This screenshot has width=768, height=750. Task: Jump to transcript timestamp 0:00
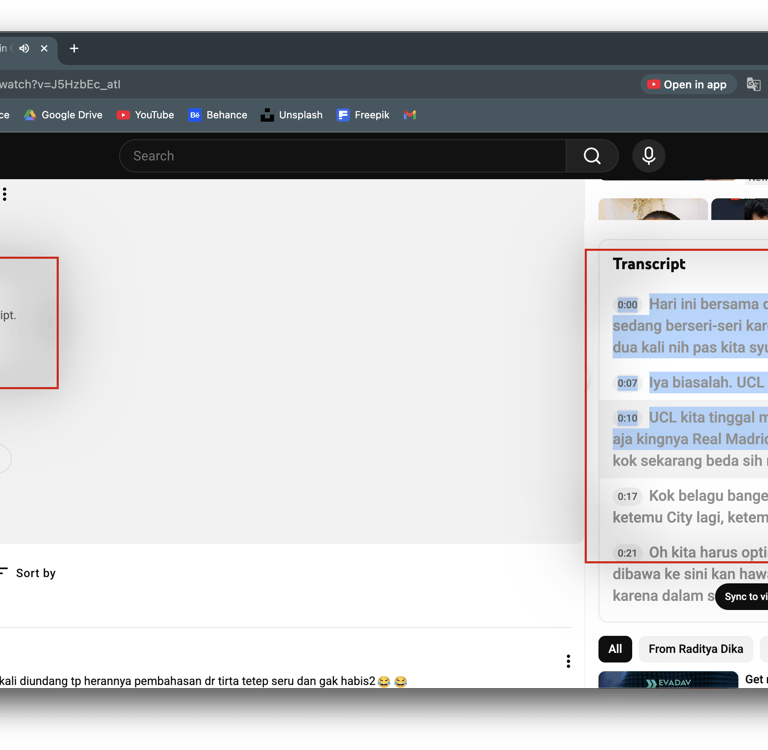(x=627, y=305)
